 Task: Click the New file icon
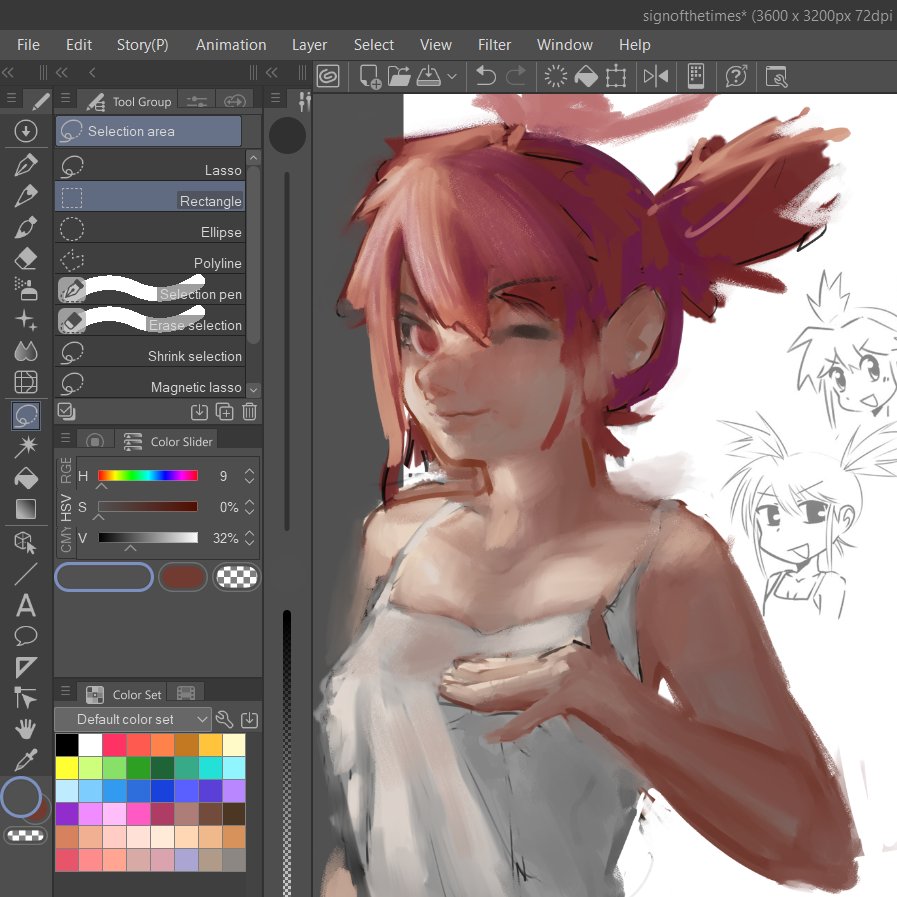tap(370, 77)
